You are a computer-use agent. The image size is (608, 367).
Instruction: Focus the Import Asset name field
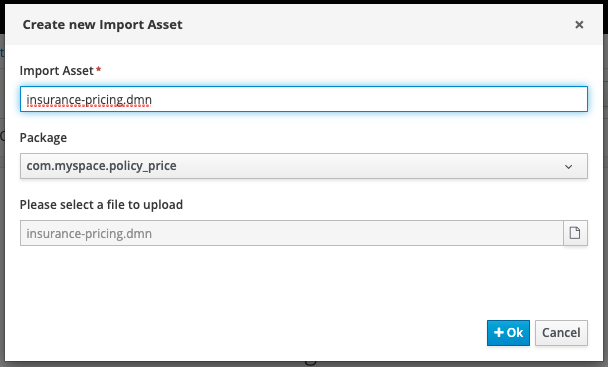304,99
